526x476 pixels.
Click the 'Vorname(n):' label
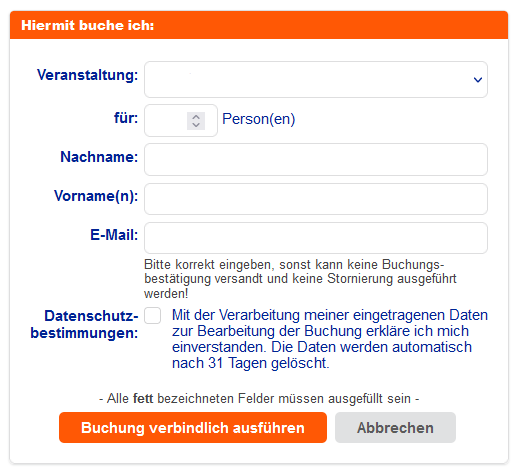coord(96,196)
